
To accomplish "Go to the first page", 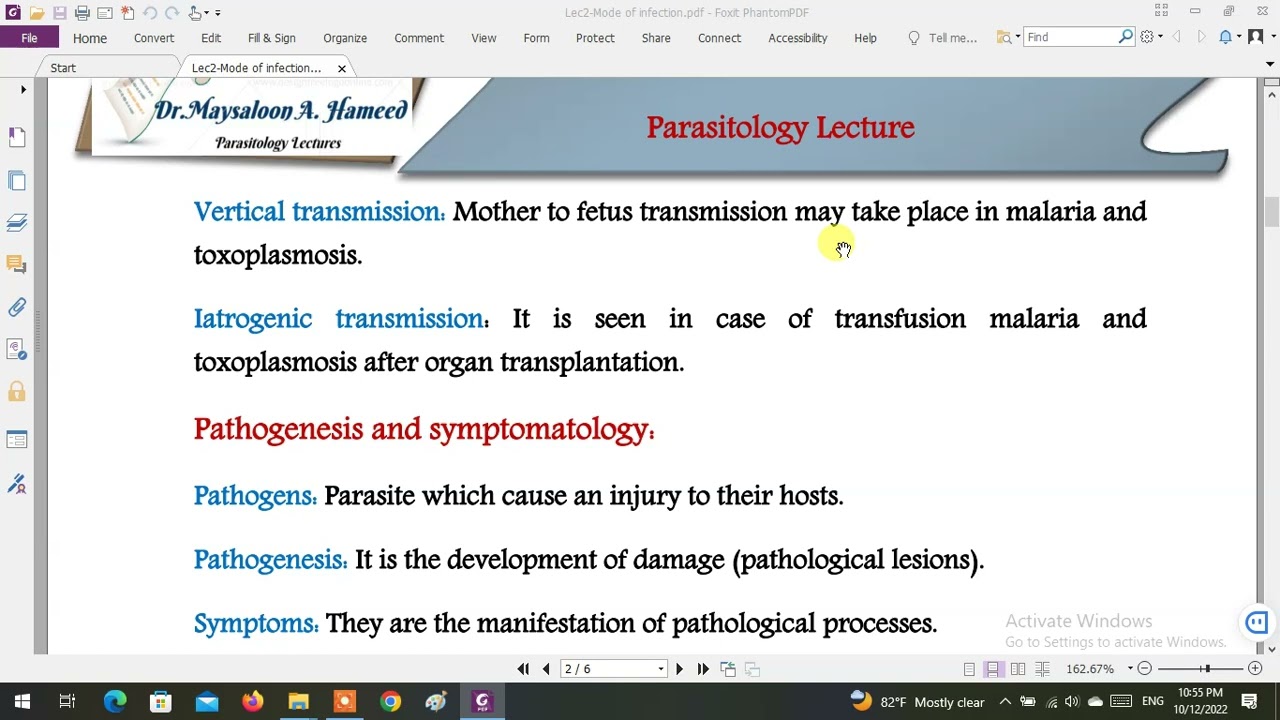I will coord(523,669).
